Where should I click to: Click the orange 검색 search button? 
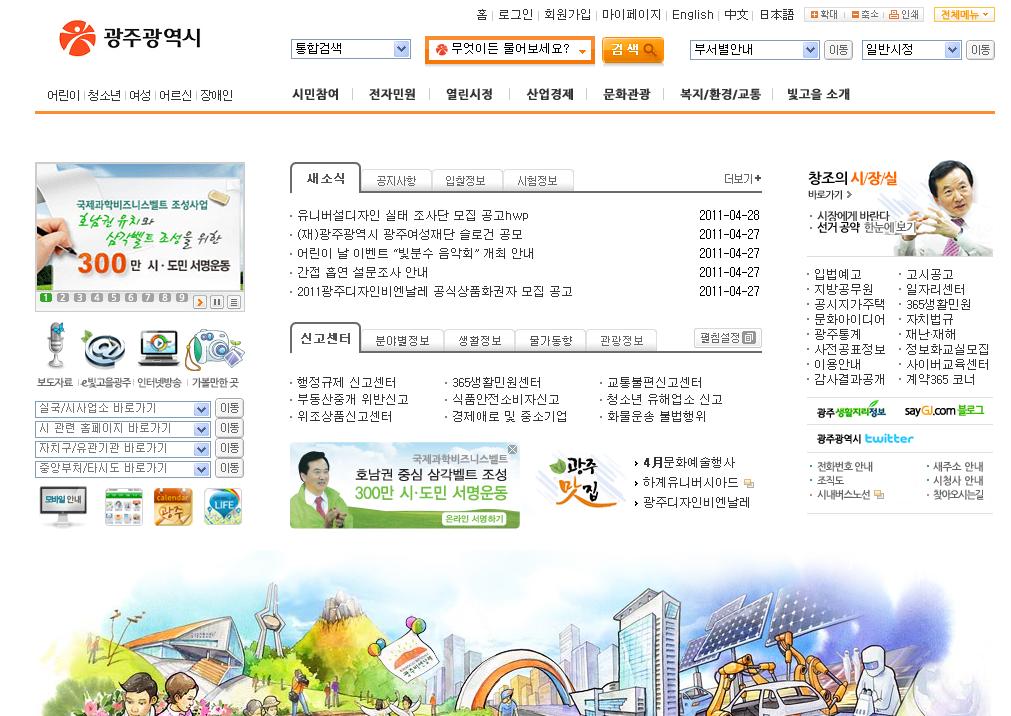[633, 50]
